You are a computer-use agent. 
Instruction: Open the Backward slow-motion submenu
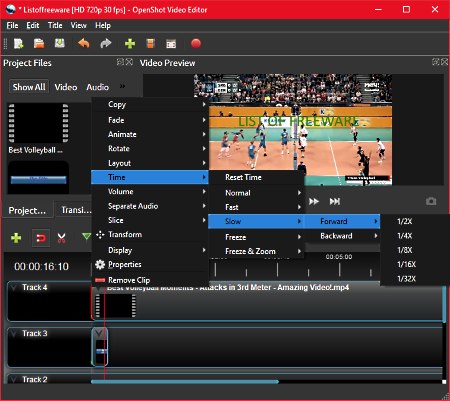tap(342, 236)
